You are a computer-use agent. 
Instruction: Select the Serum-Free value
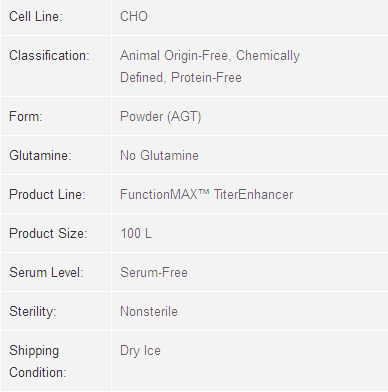(x=154, y=272)
